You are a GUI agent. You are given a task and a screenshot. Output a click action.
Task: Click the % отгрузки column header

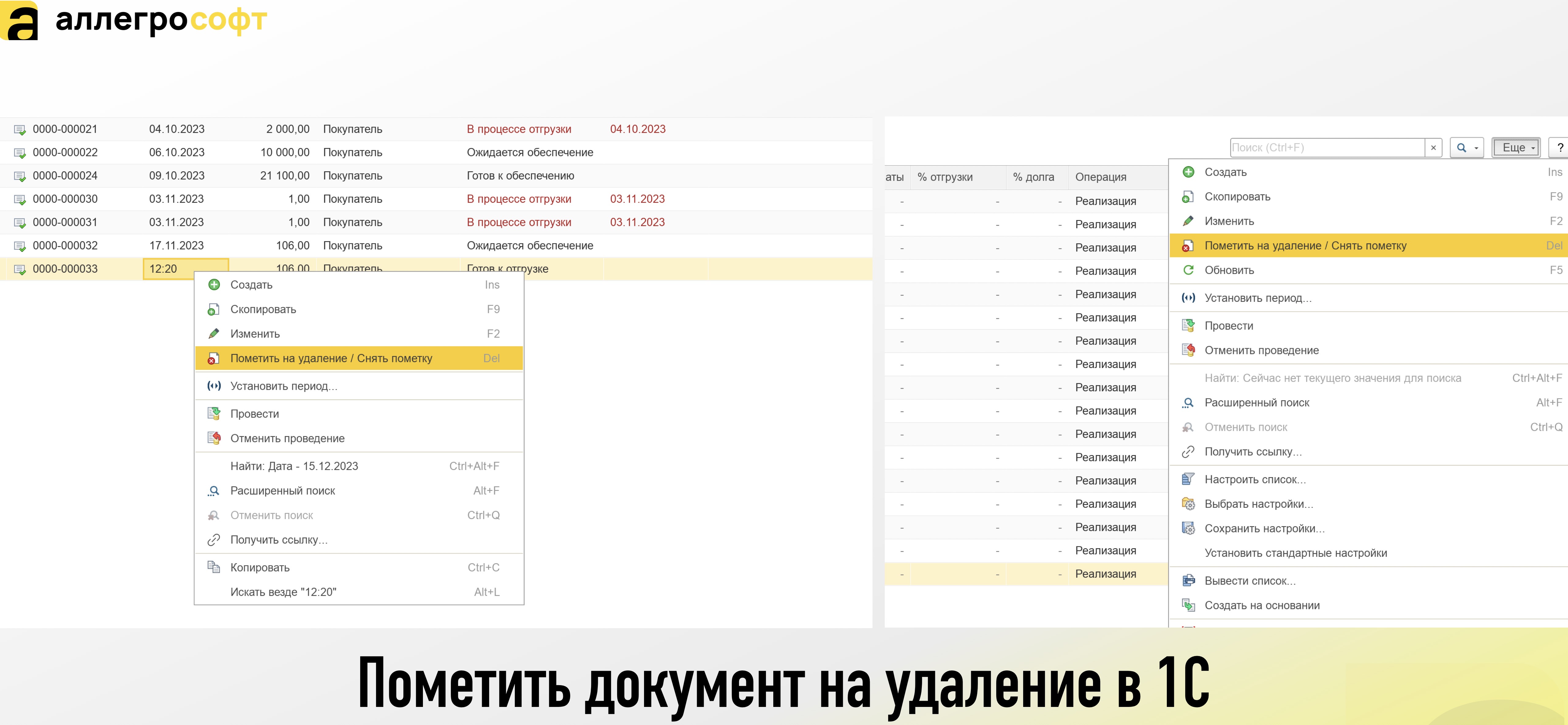point(959,177)
